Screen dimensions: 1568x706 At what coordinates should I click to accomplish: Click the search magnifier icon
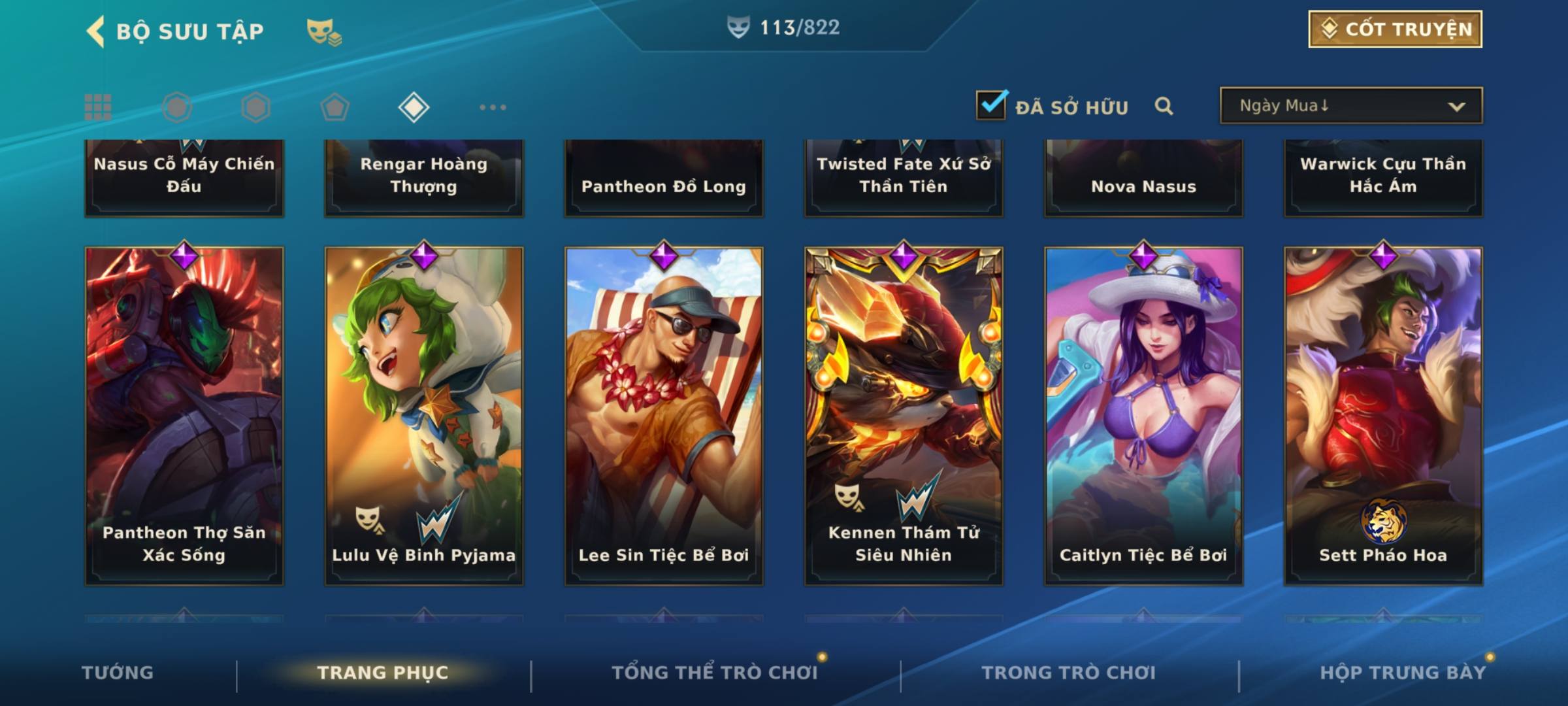click(x=1164, y=106)
